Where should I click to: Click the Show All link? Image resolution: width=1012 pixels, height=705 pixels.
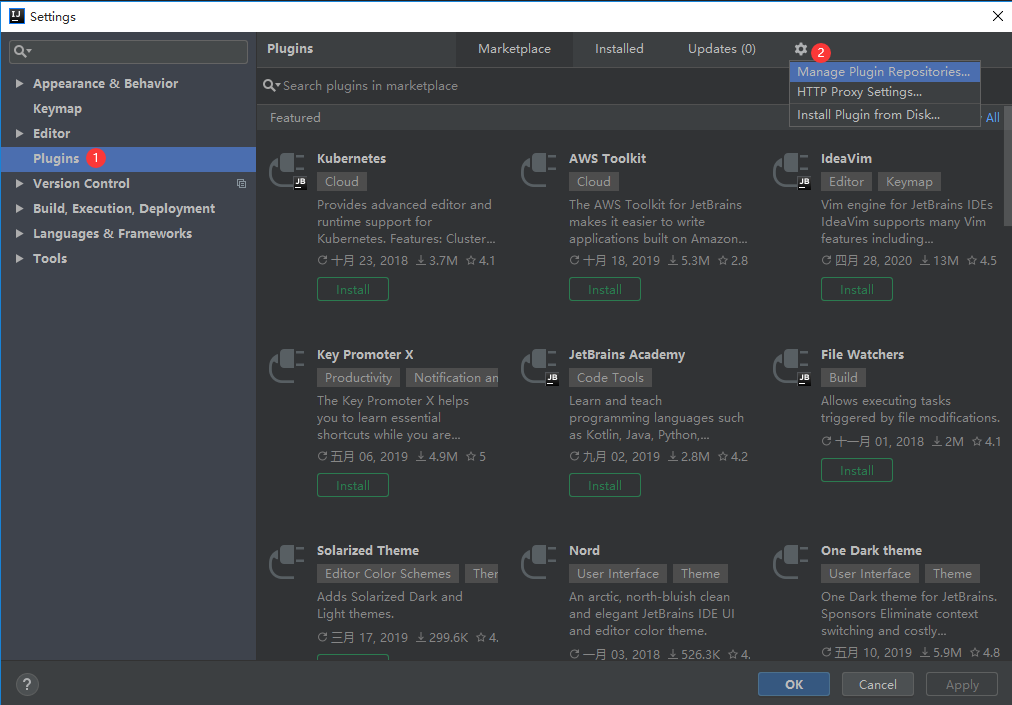(992, 118)
